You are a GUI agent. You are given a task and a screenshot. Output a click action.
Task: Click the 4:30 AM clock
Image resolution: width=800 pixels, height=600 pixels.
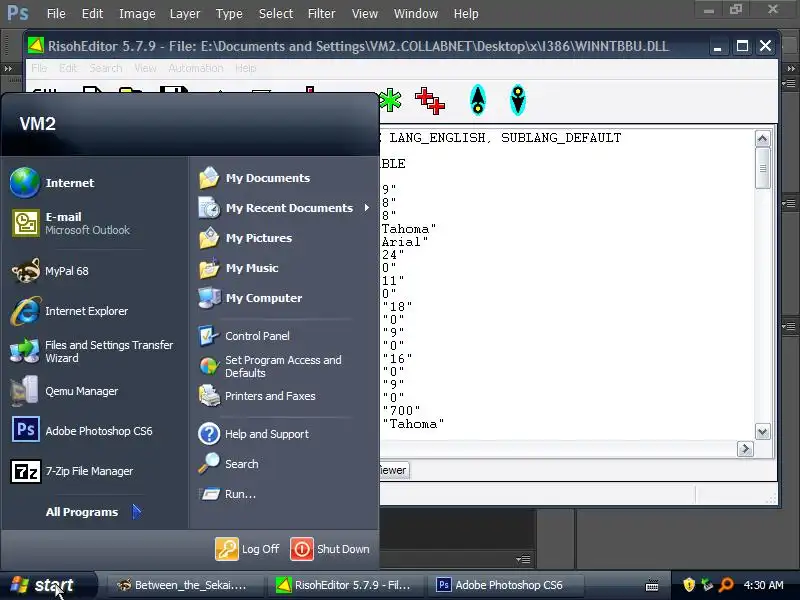[x=763, y=585]
